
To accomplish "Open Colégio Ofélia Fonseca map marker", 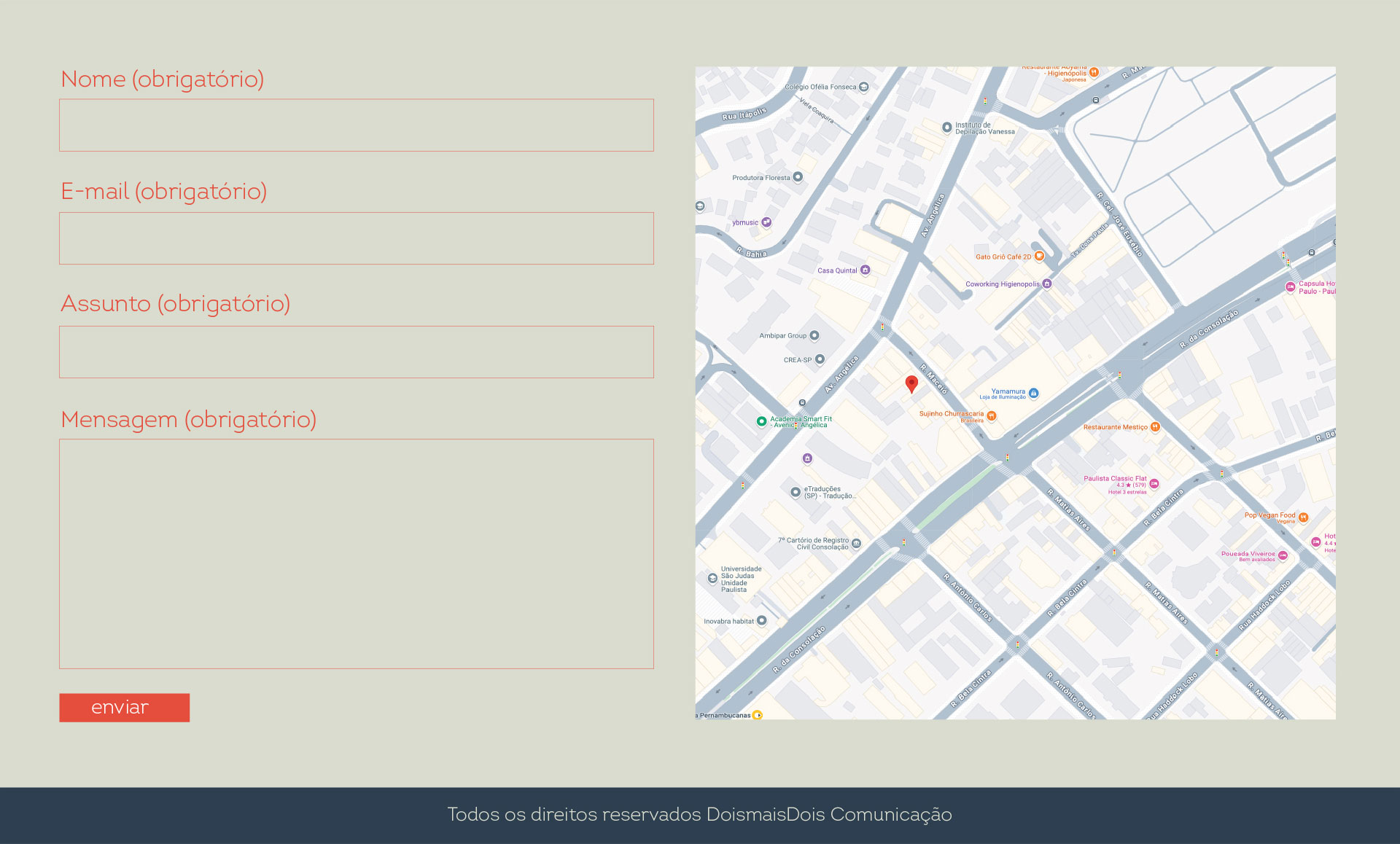I will [864, 87].
